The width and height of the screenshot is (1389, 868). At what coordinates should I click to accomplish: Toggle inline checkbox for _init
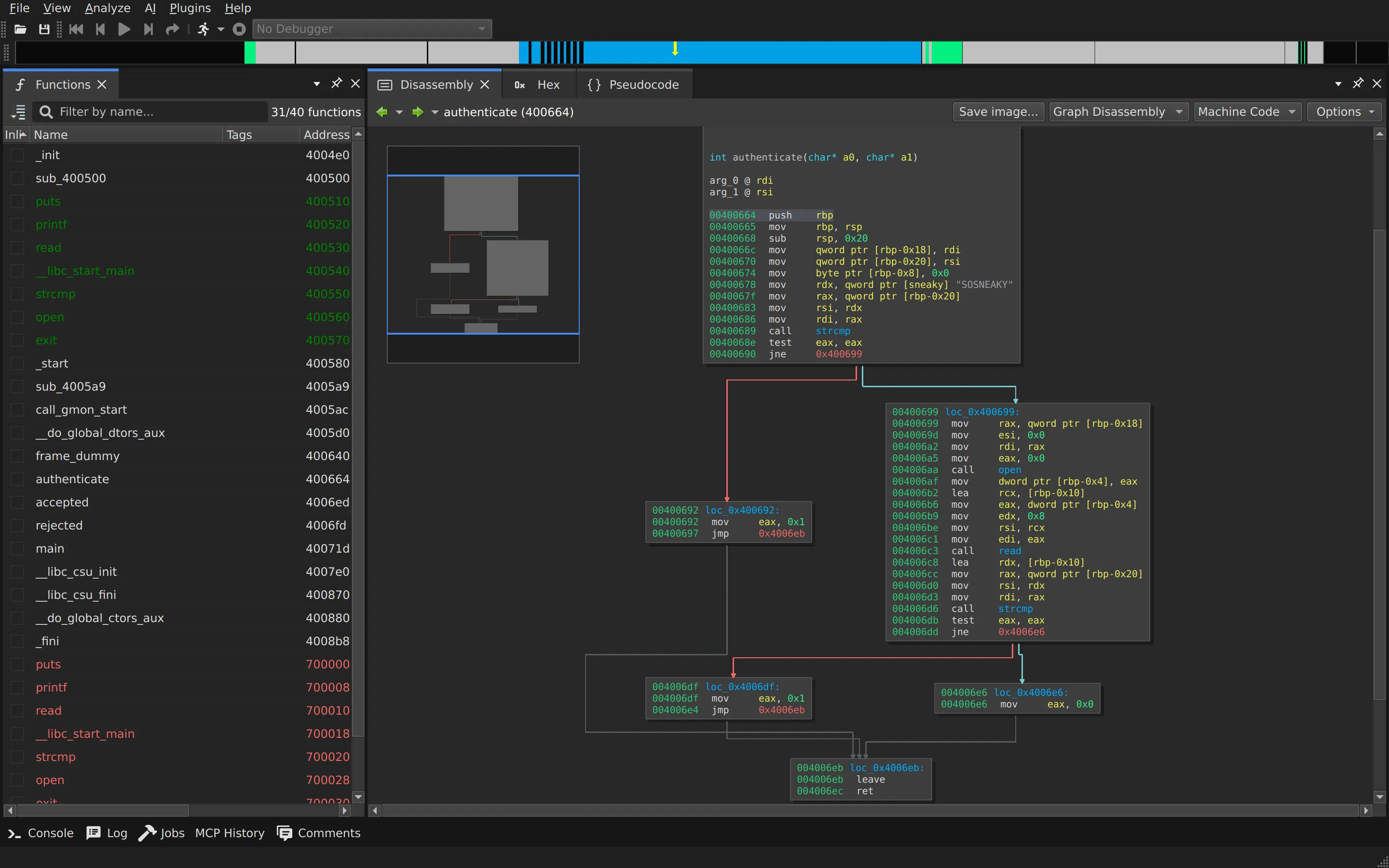pos(18,155)
